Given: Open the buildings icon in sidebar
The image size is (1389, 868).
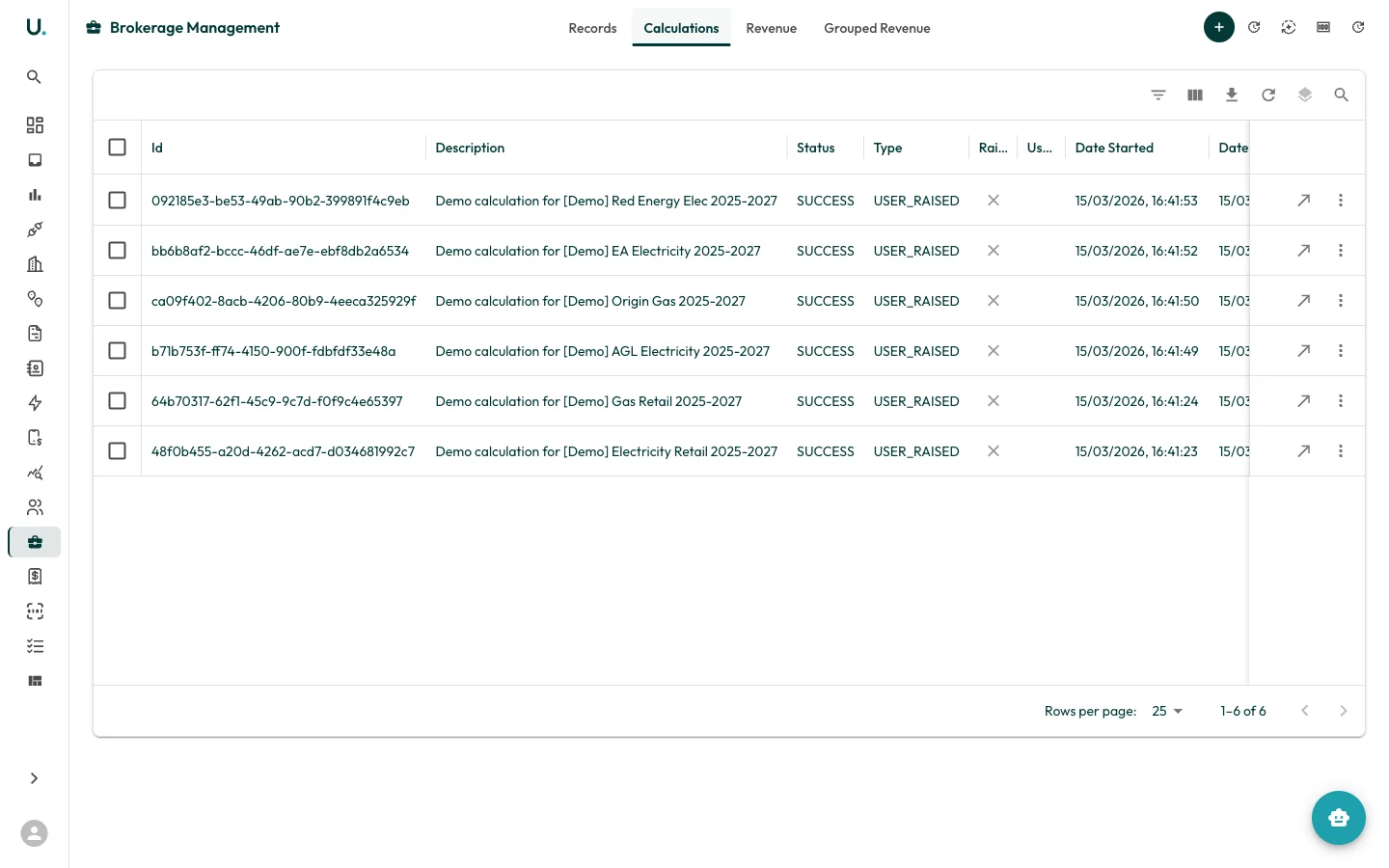Looking at the screenshot, I should (x=35, y=264).
